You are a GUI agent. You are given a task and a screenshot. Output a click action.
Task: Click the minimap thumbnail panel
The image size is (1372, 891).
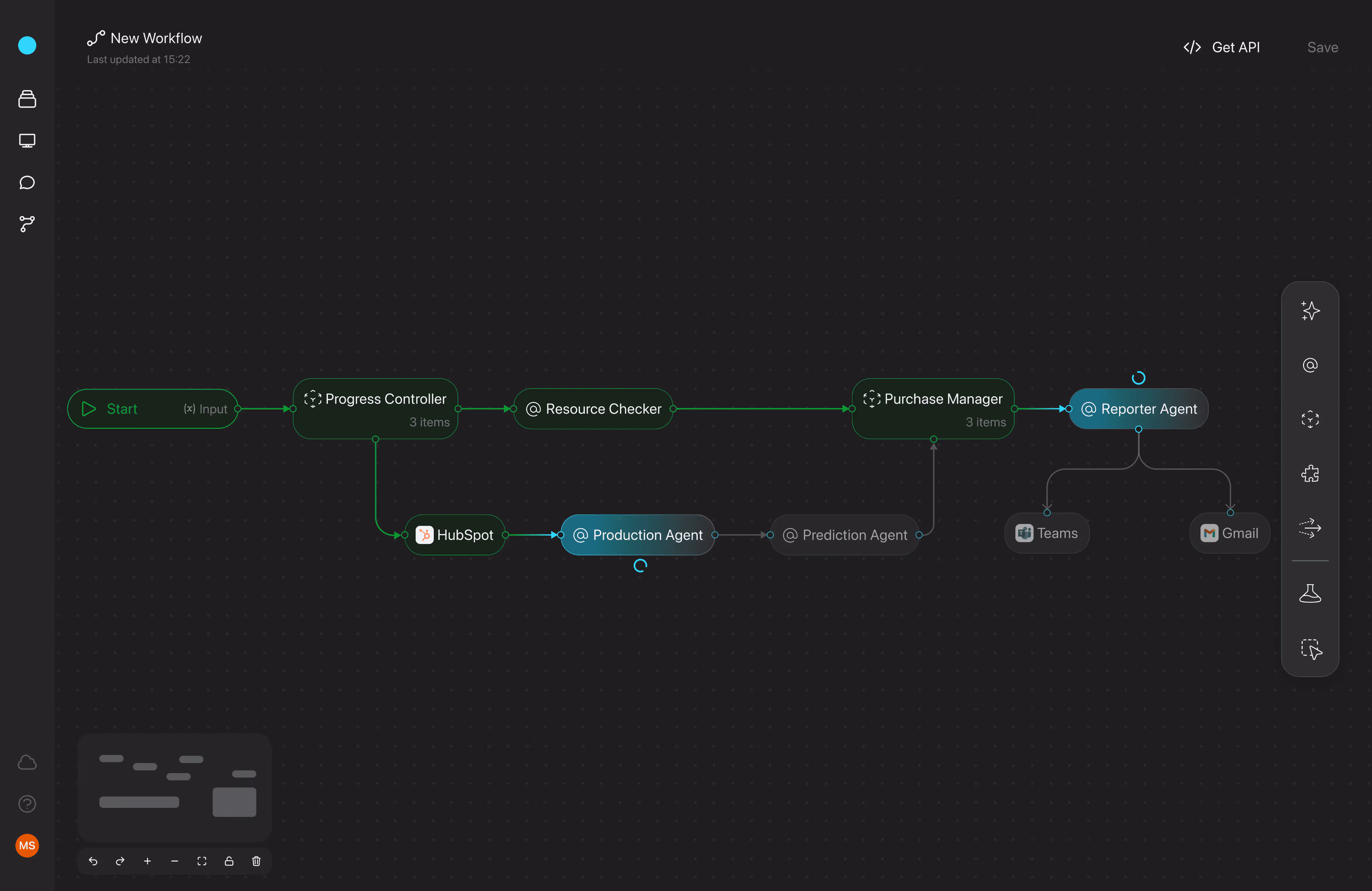click(x=175, y=787)
